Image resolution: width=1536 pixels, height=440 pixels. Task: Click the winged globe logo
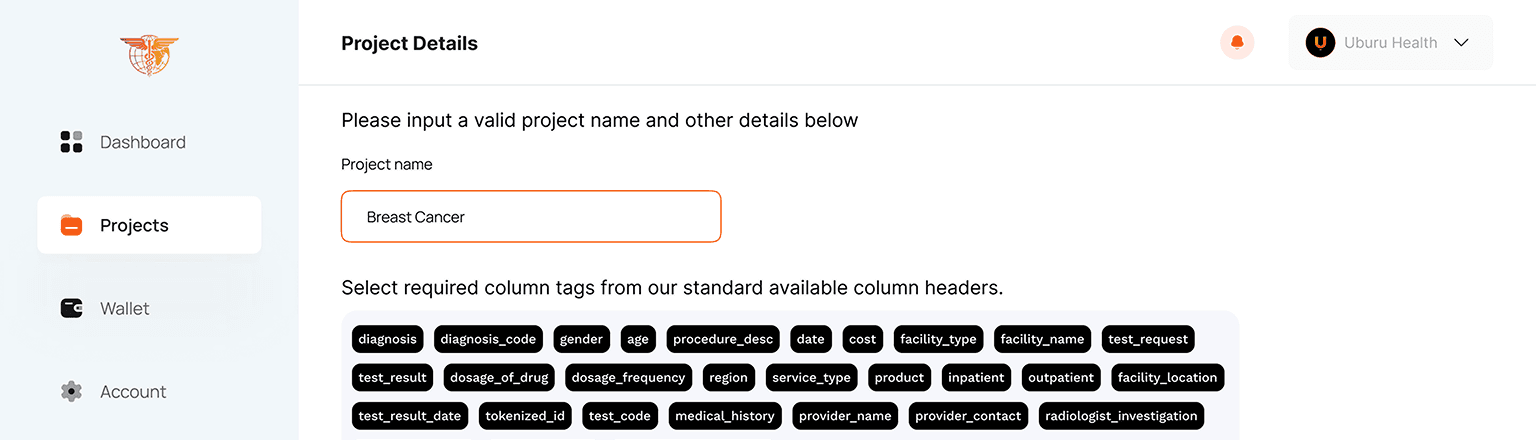pos(149,54)
